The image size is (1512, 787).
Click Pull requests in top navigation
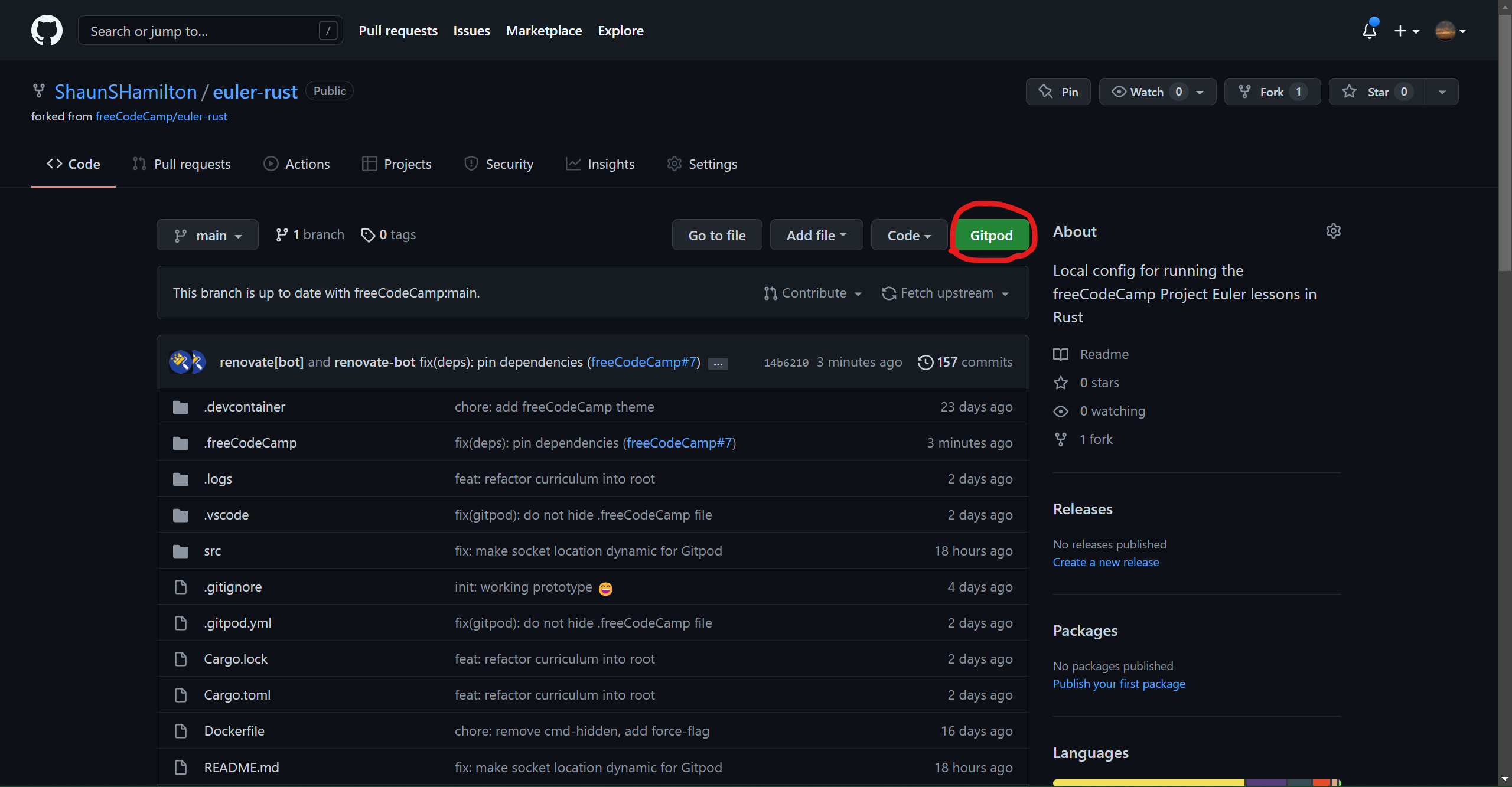pyautogui.click(x=398, y=31)
